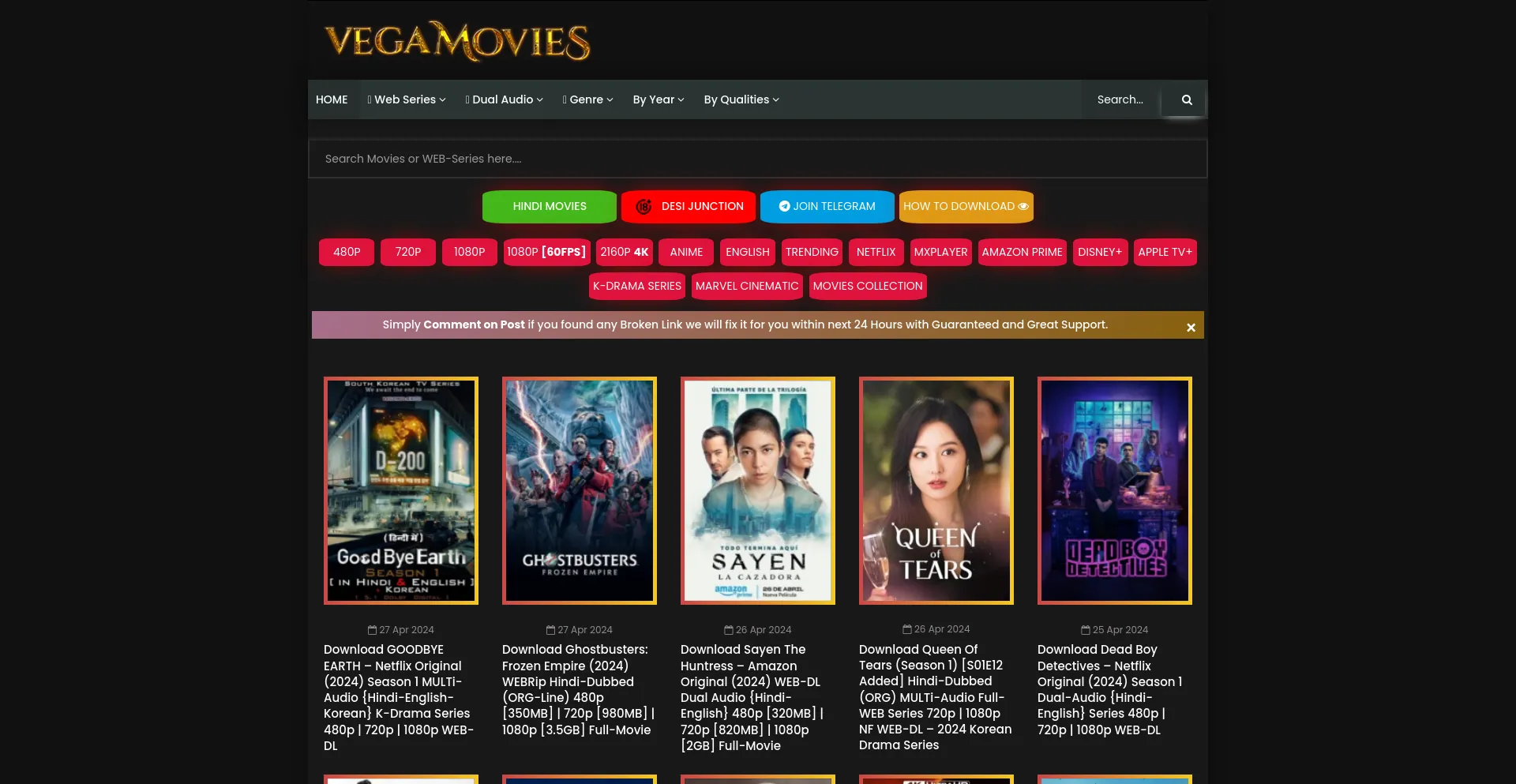The image size is (1516, 784).
Task: Expand the By Qualities dropdown
Action: (x=740, y=99)
